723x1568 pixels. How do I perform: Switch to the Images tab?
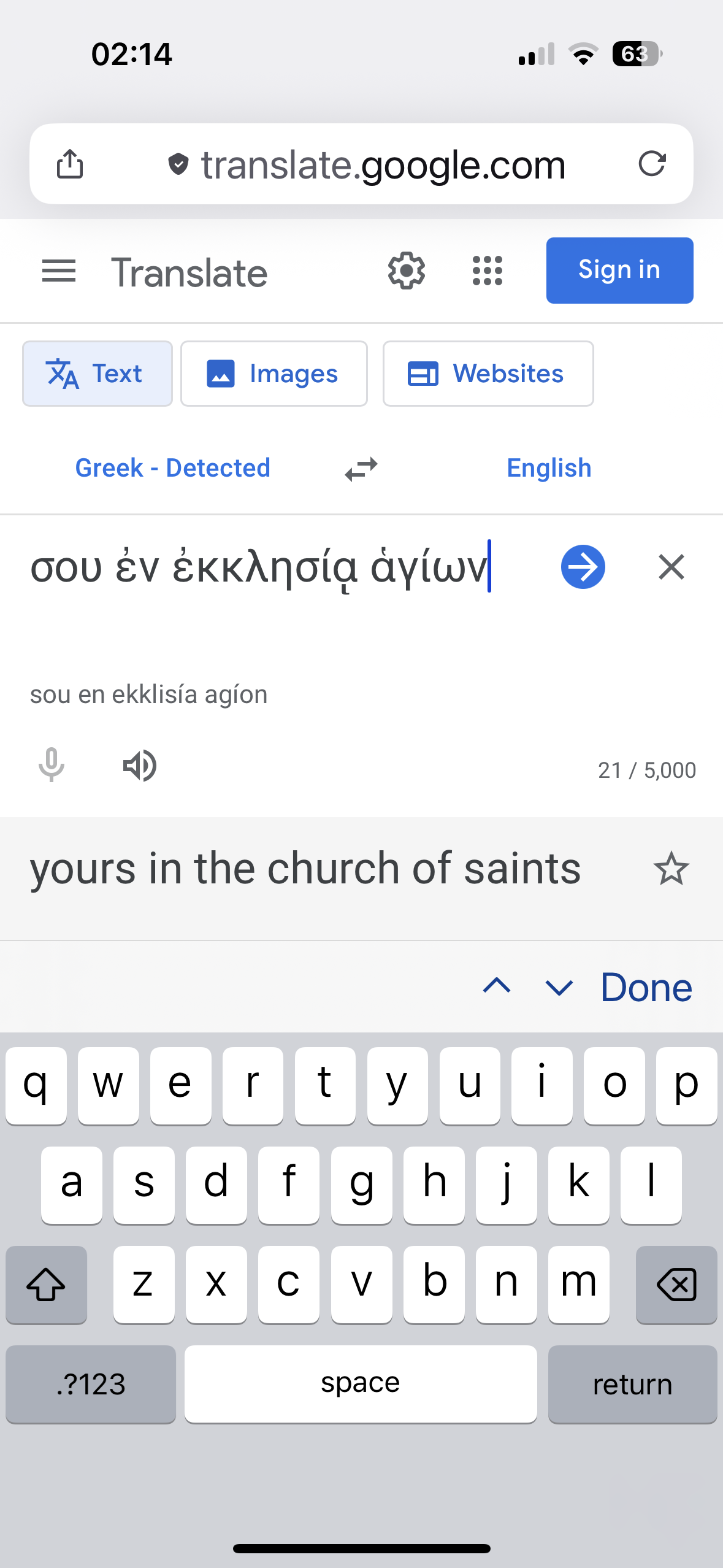274,374
